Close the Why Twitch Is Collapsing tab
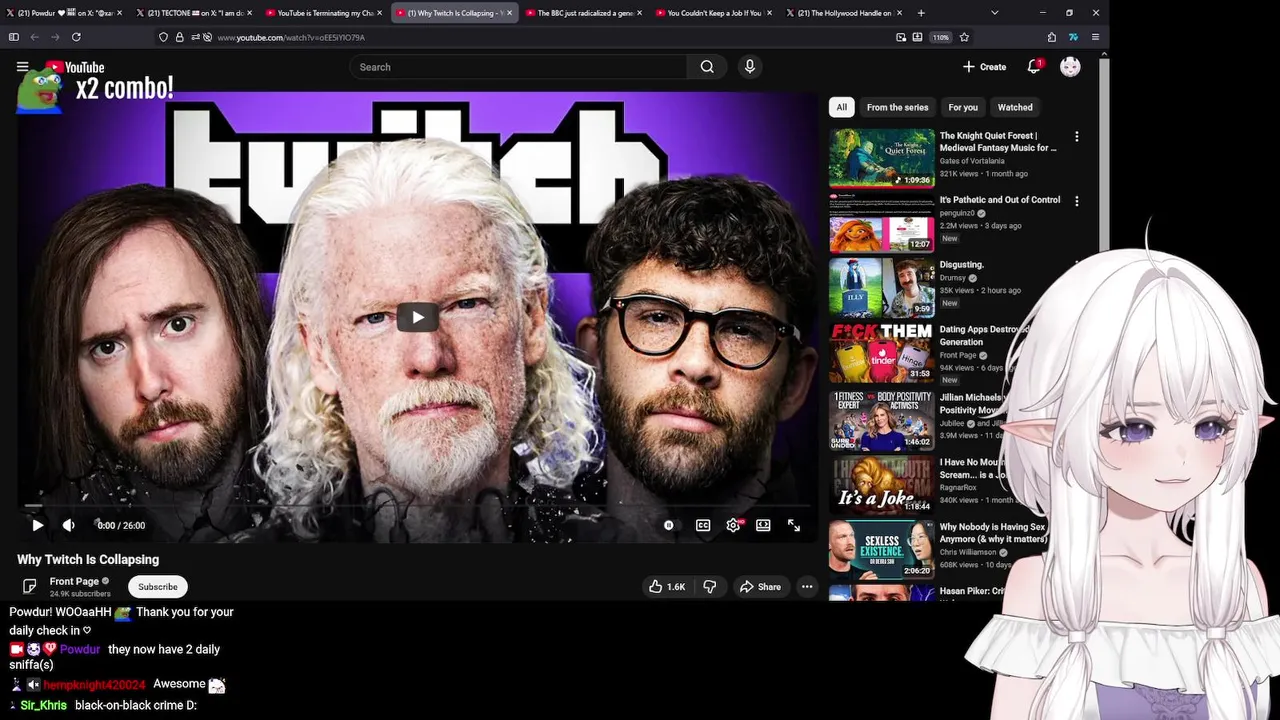The width and height of the screenshot is (1280, 720). pos(509,13)
